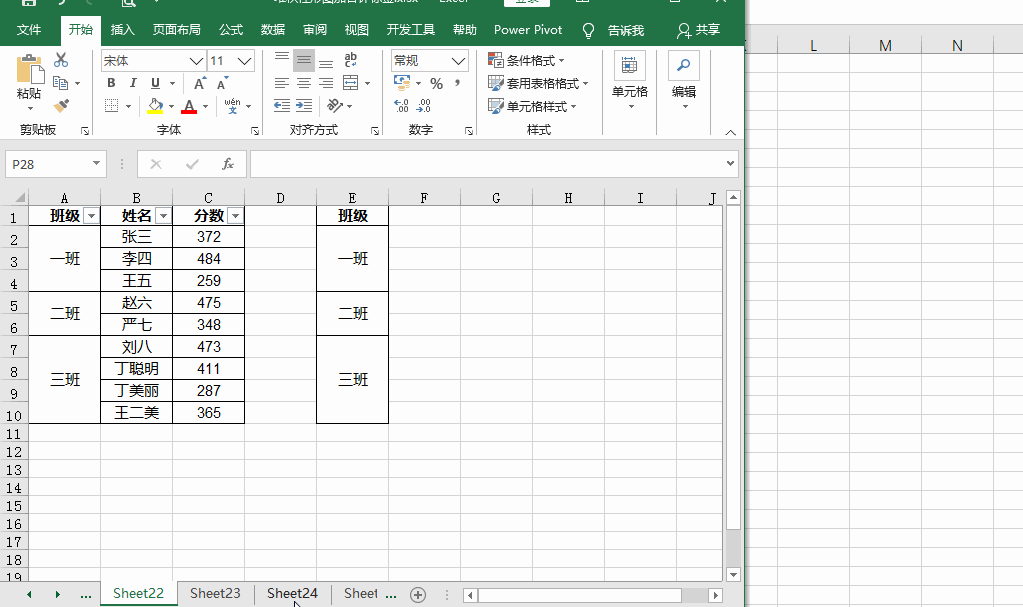Toggle middle vertical alignment
This screenshot has width=1023, height=607.
pyautogui.click(x=304, y=60)
